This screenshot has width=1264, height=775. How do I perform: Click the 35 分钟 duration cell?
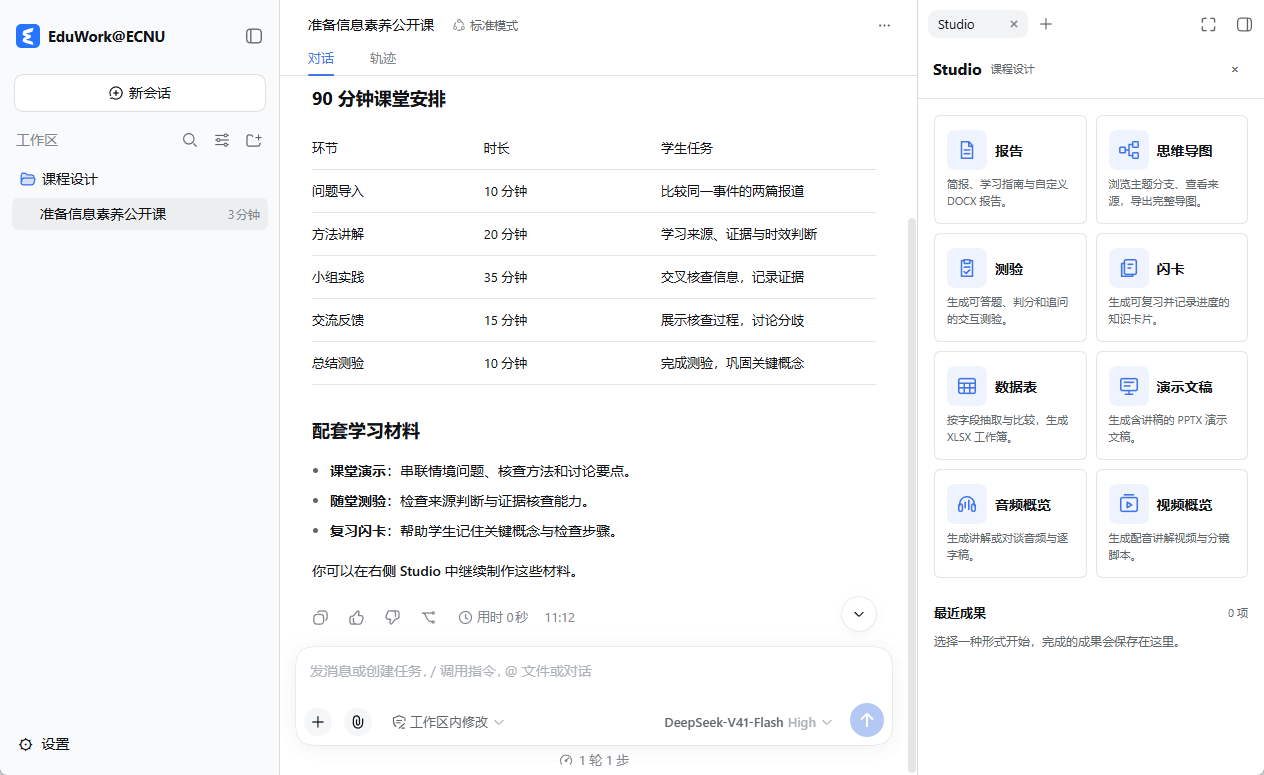pos(505,277)
